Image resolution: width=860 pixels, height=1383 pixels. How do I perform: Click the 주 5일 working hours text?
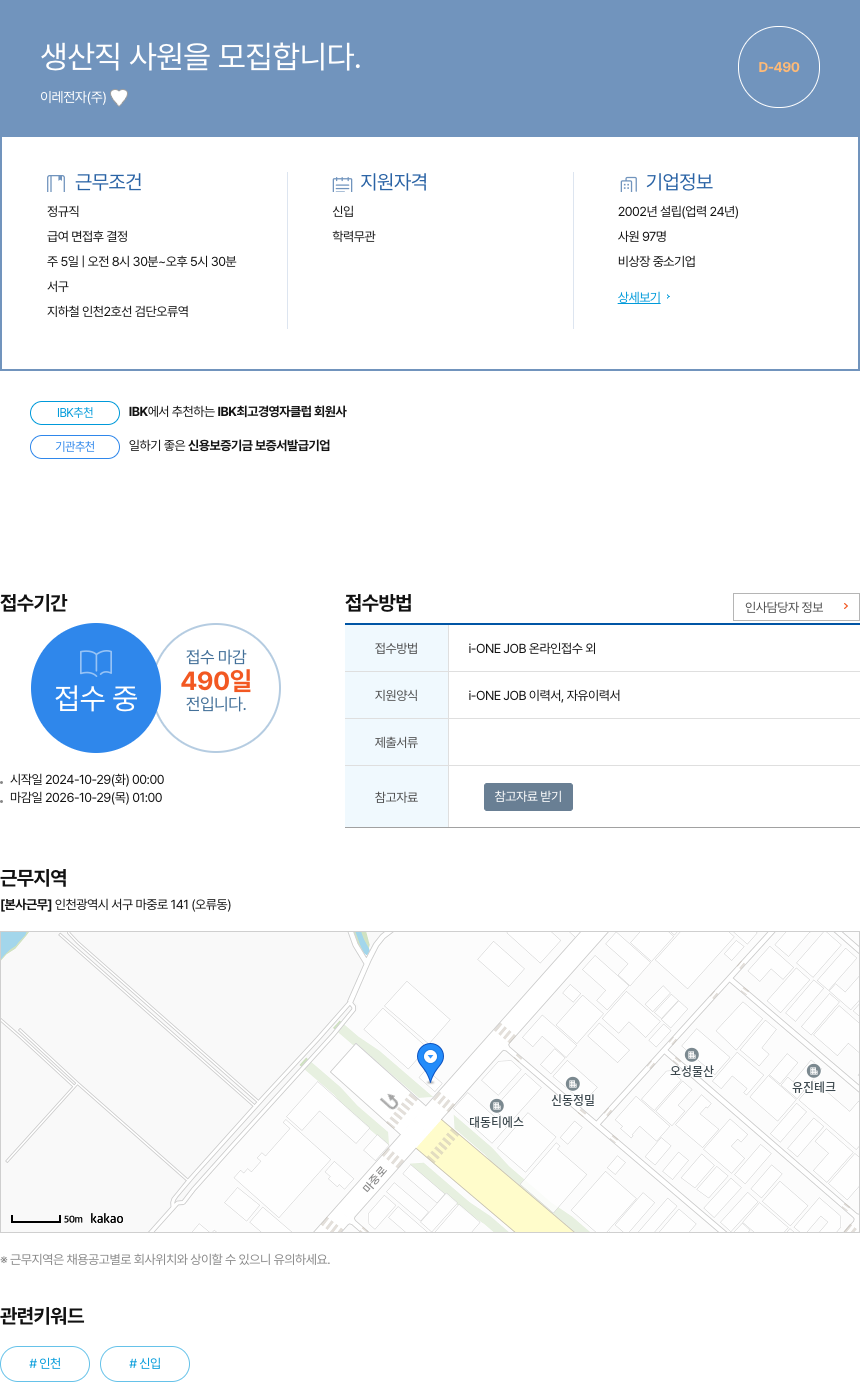142,261
